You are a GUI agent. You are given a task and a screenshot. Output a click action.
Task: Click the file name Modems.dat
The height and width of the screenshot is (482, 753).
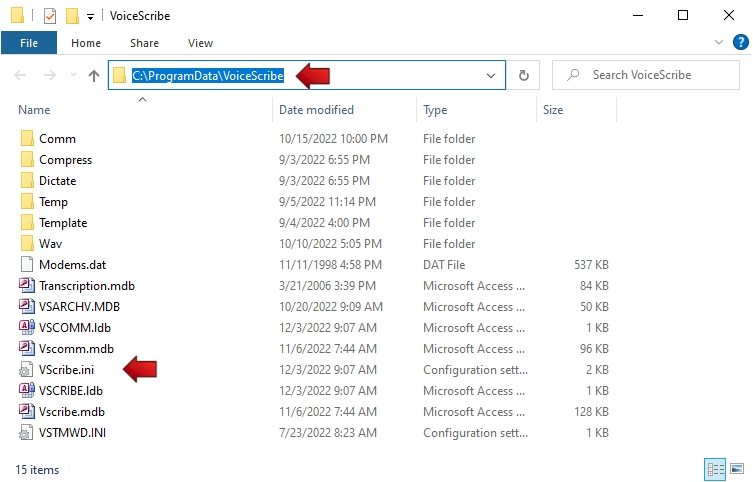click(x=73, y=265)
